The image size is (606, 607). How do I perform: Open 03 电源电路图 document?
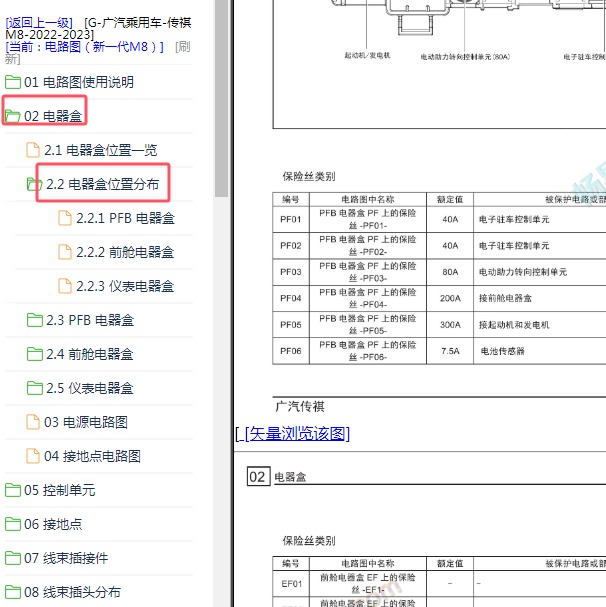[86, 422]
